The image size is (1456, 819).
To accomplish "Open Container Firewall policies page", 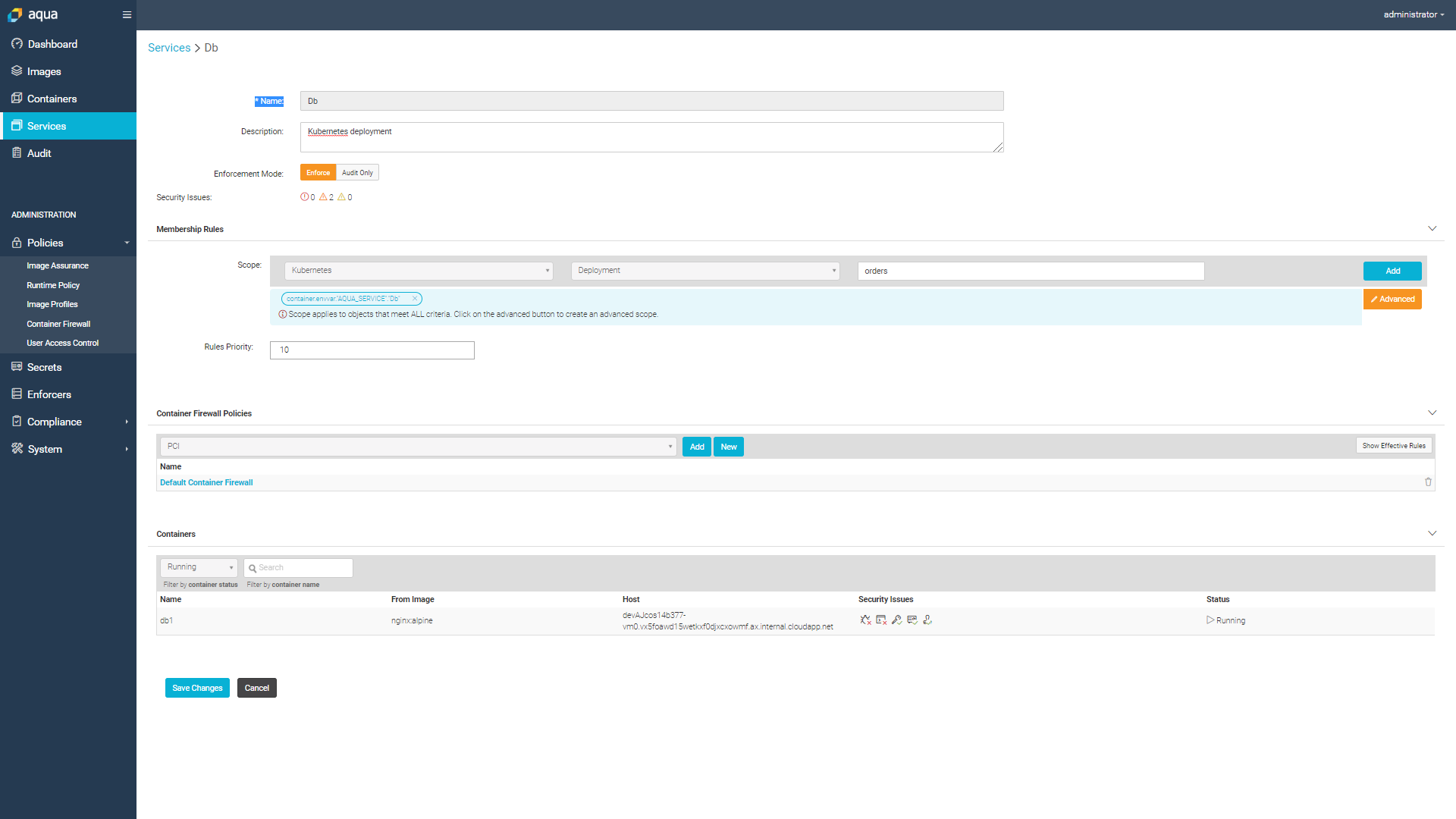I will [x=58, y=324].
